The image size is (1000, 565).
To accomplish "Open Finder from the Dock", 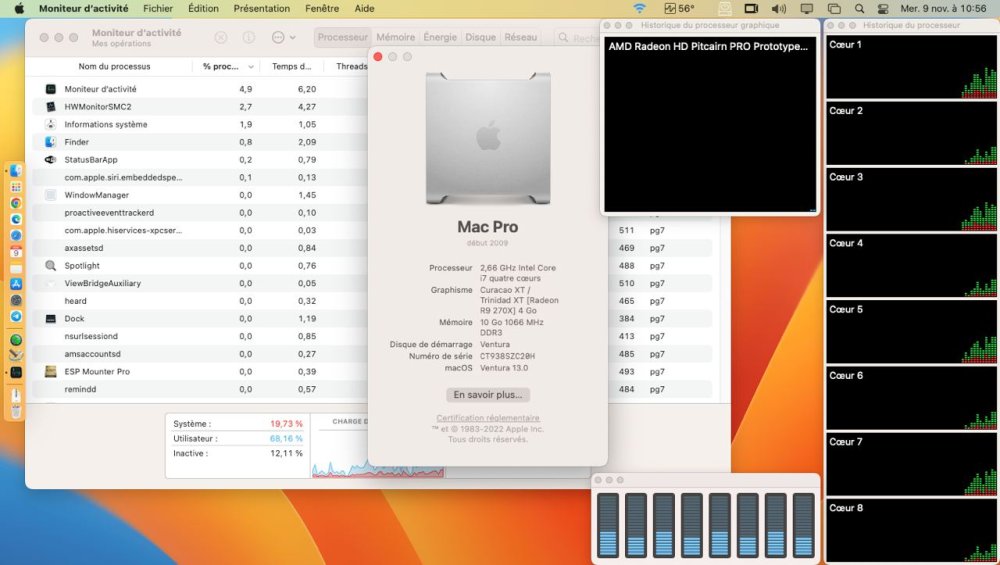I will pos(16,171).
